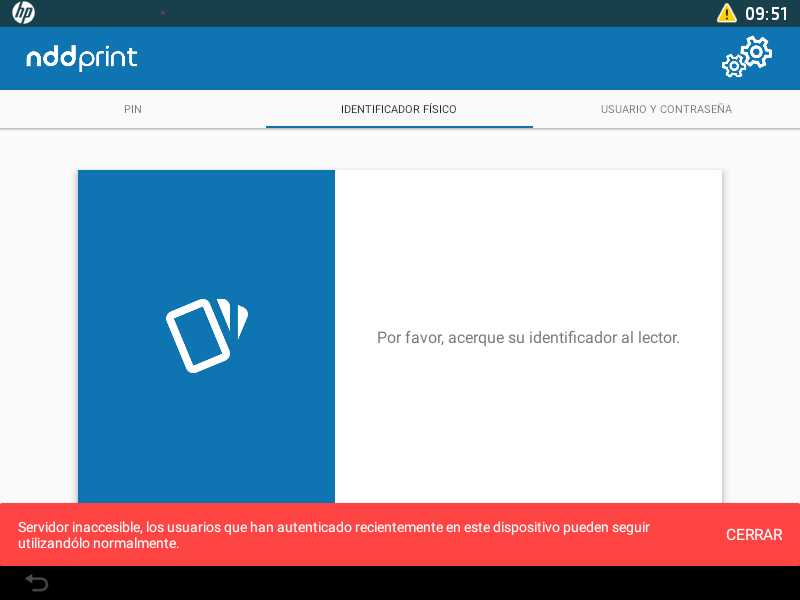The image size is (800, 600).
Task: Select the Identificador Físico tab
Action: pyautogui.click(x=399, y=109)
